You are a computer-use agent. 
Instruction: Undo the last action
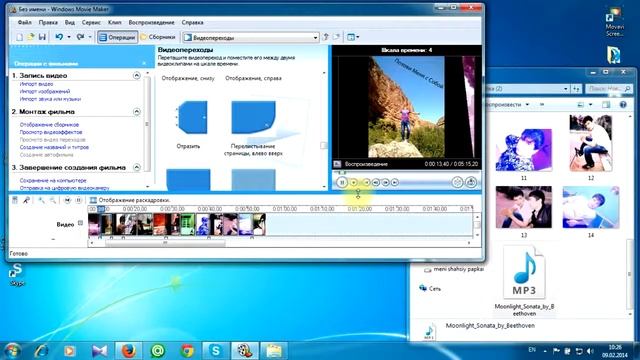click(59, 37)
